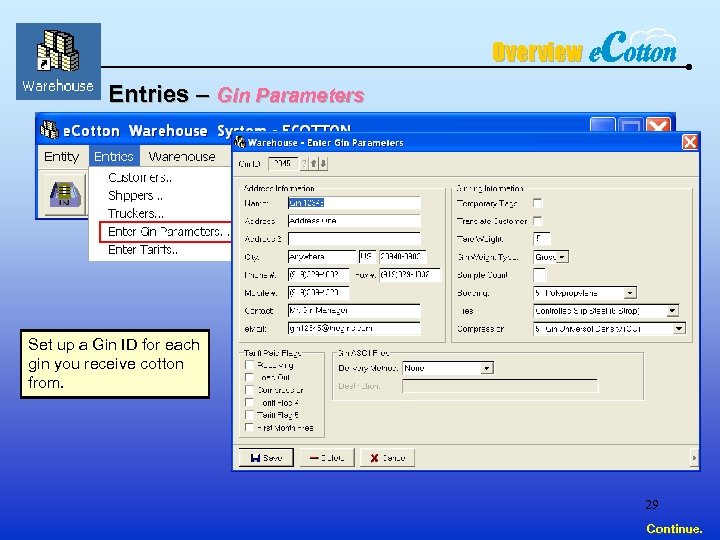The width and height of the screenshot is (720, 540).
Task: Click the Continue link
Action: [x=674, y=529]
